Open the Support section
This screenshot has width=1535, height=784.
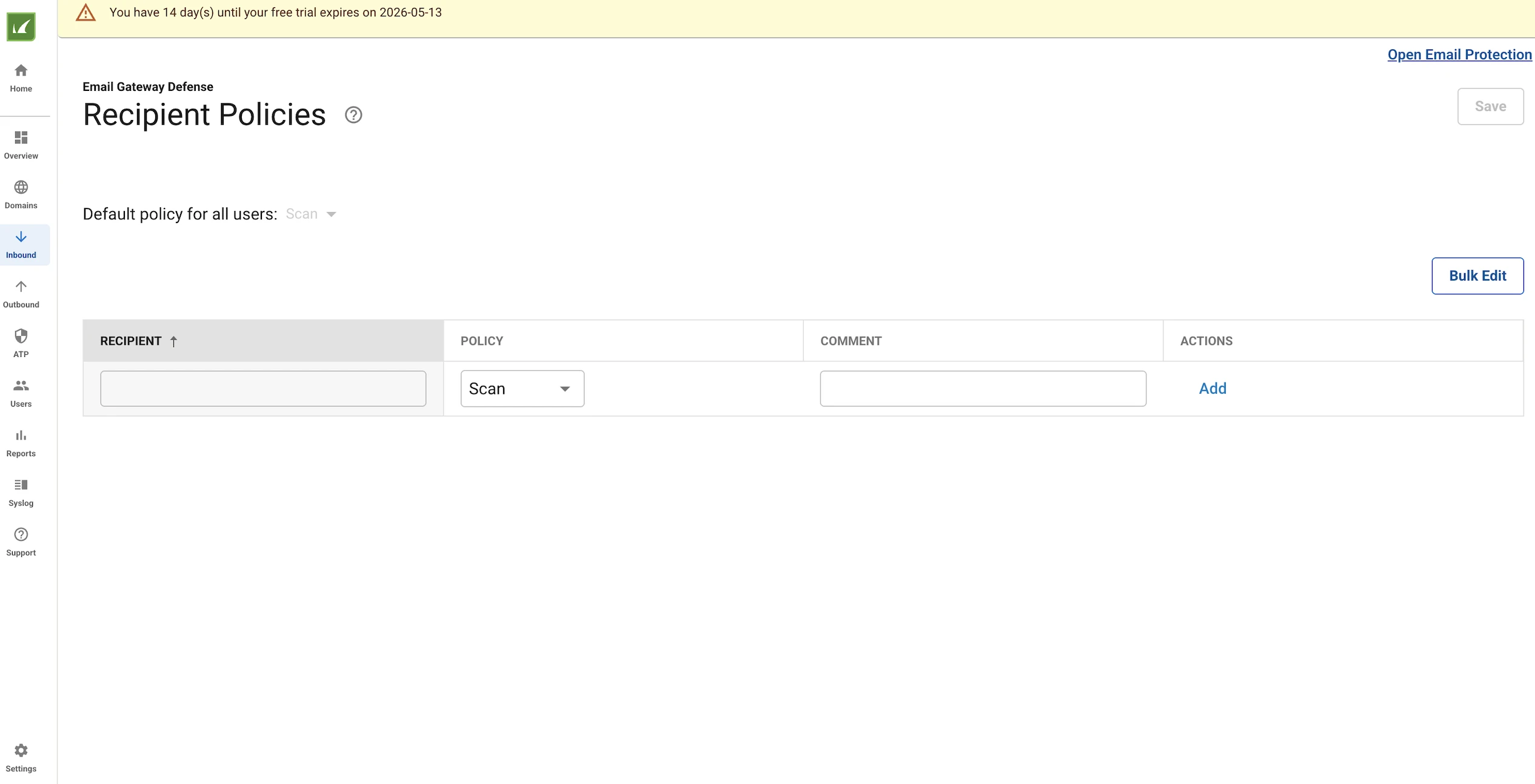pyautogui.click(x=21, y=543)
